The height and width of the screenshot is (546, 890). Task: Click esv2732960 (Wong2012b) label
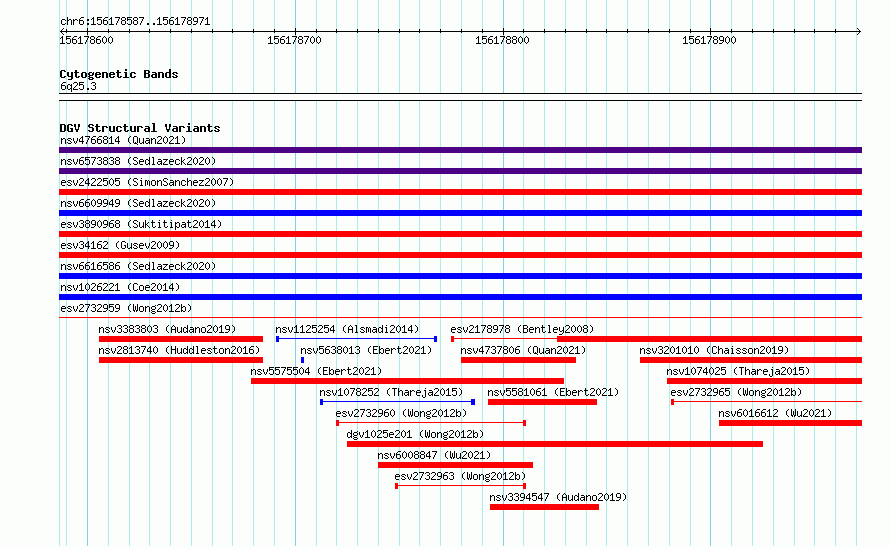401,413
